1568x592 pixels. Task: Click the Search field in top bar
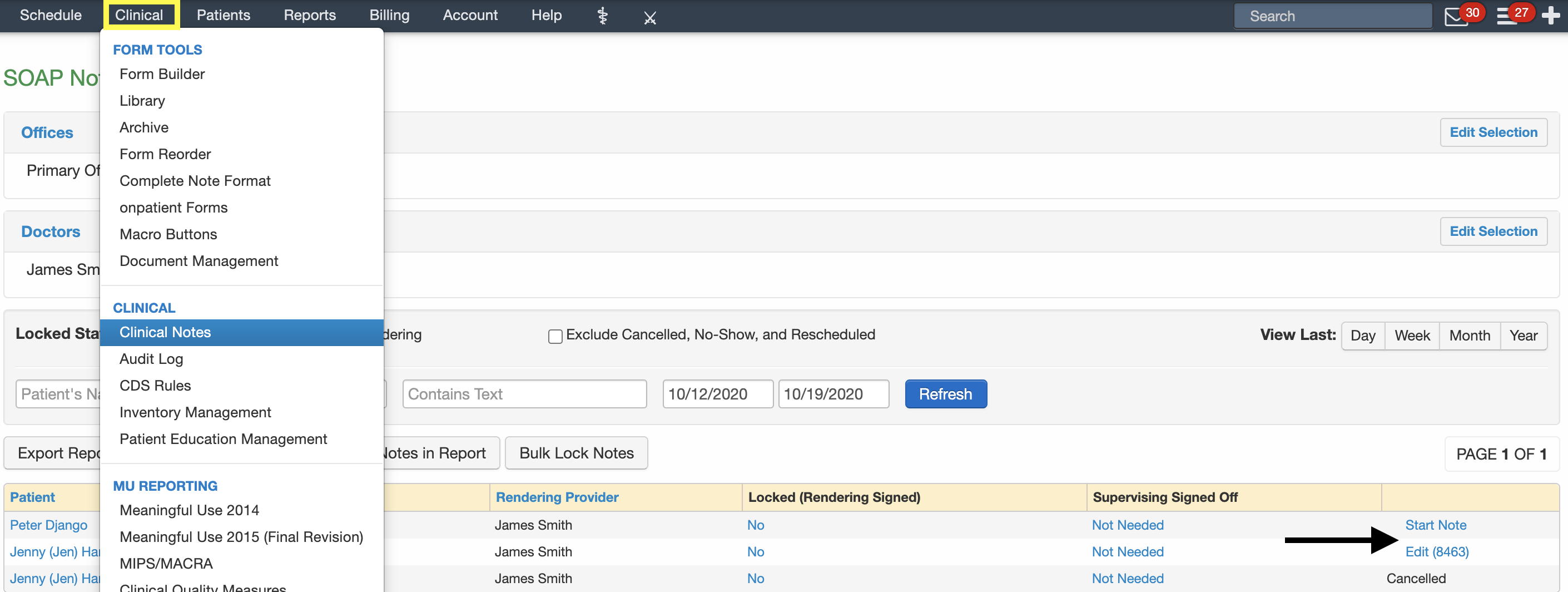click(1332, 16)
